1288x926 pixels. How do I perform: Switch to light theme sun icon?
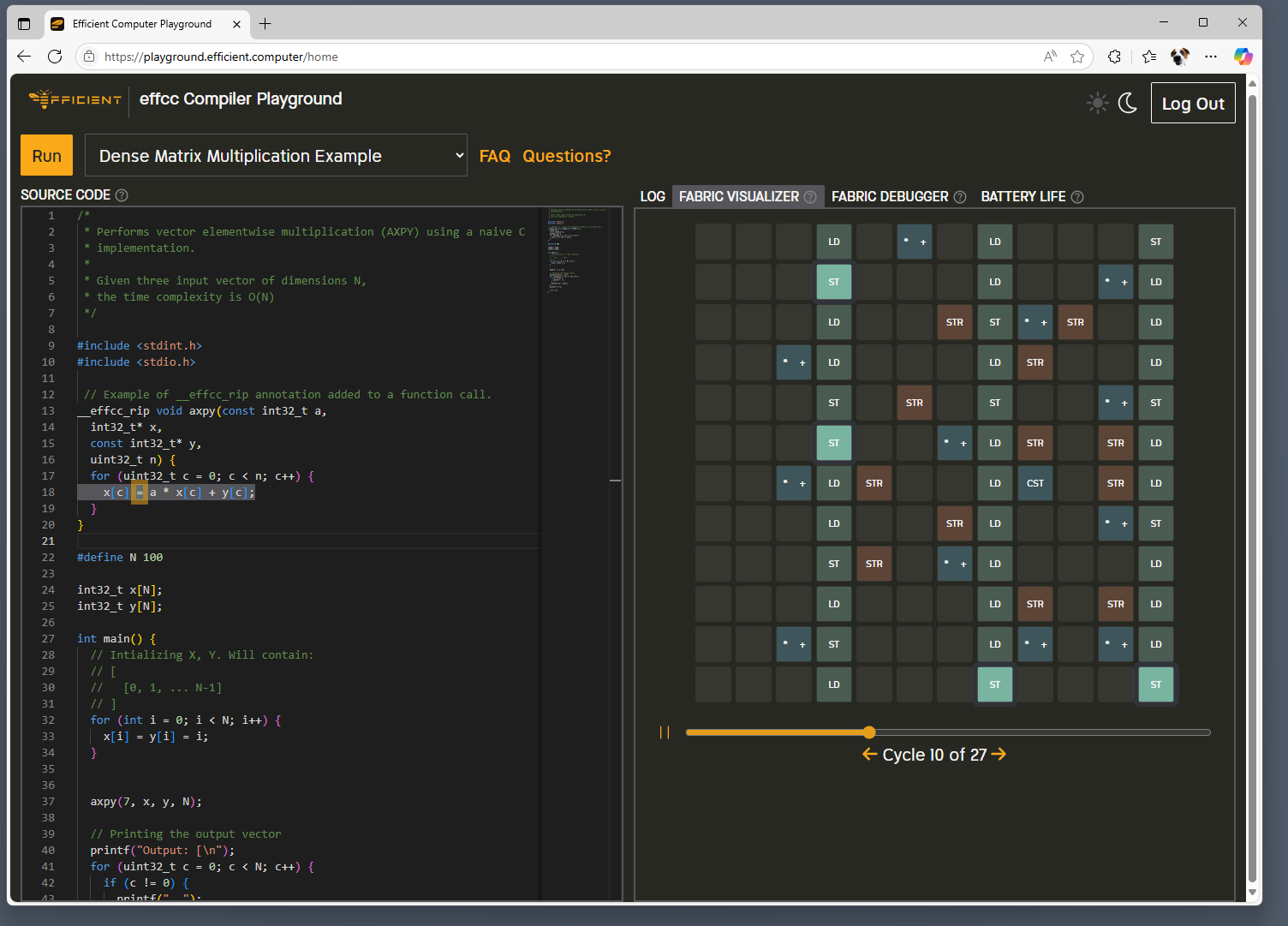pos(1097,103)
